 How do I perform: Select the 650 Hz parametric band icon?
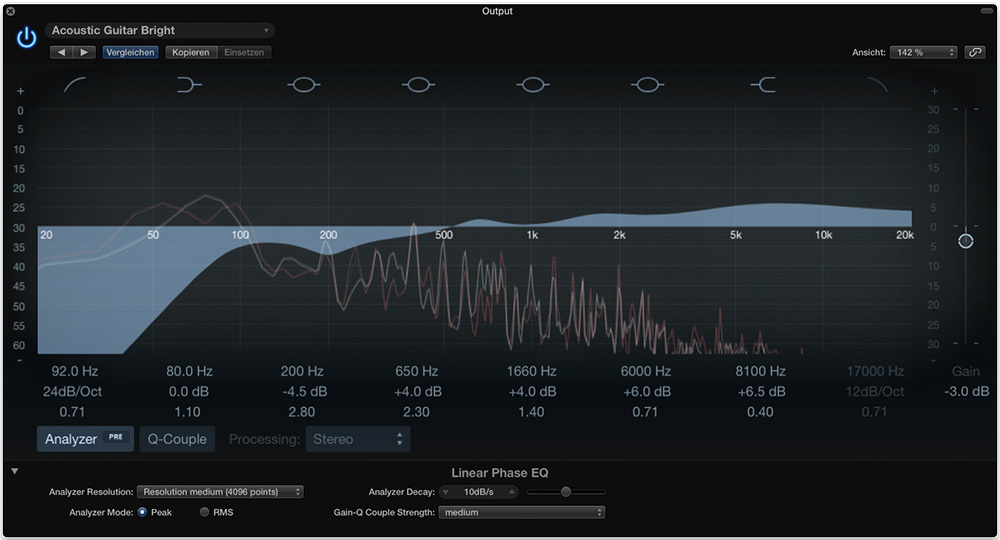coord(418,86)
